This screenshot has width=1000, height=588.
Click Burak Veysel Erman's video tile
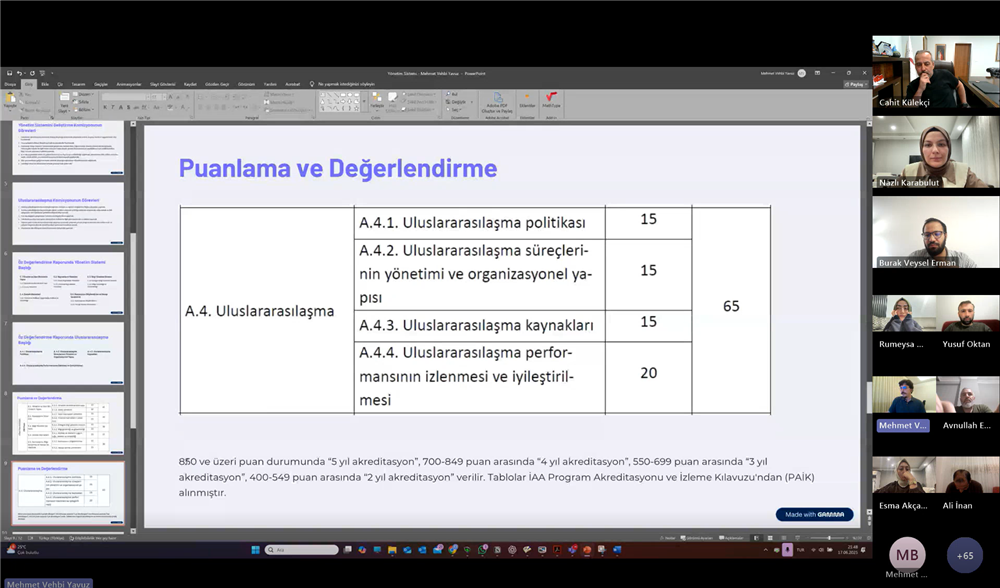[x=936, y=232]
